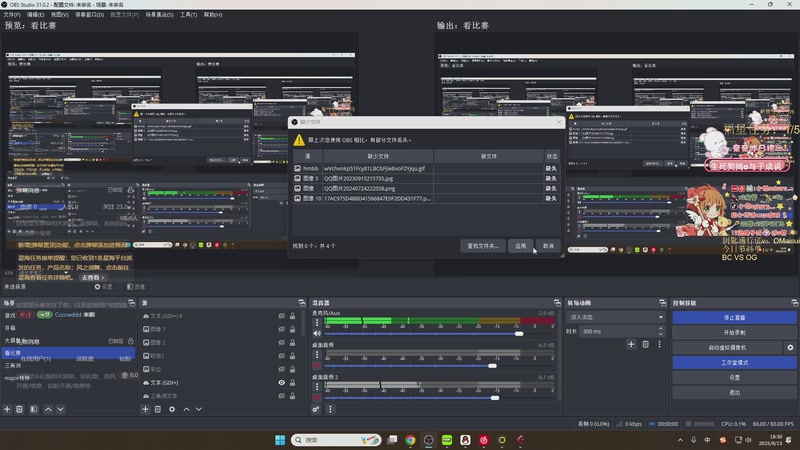Screen dimensions: 800x450
Task: Unmute the 桌面音频 2 red speaker icon
Action: 317,398
